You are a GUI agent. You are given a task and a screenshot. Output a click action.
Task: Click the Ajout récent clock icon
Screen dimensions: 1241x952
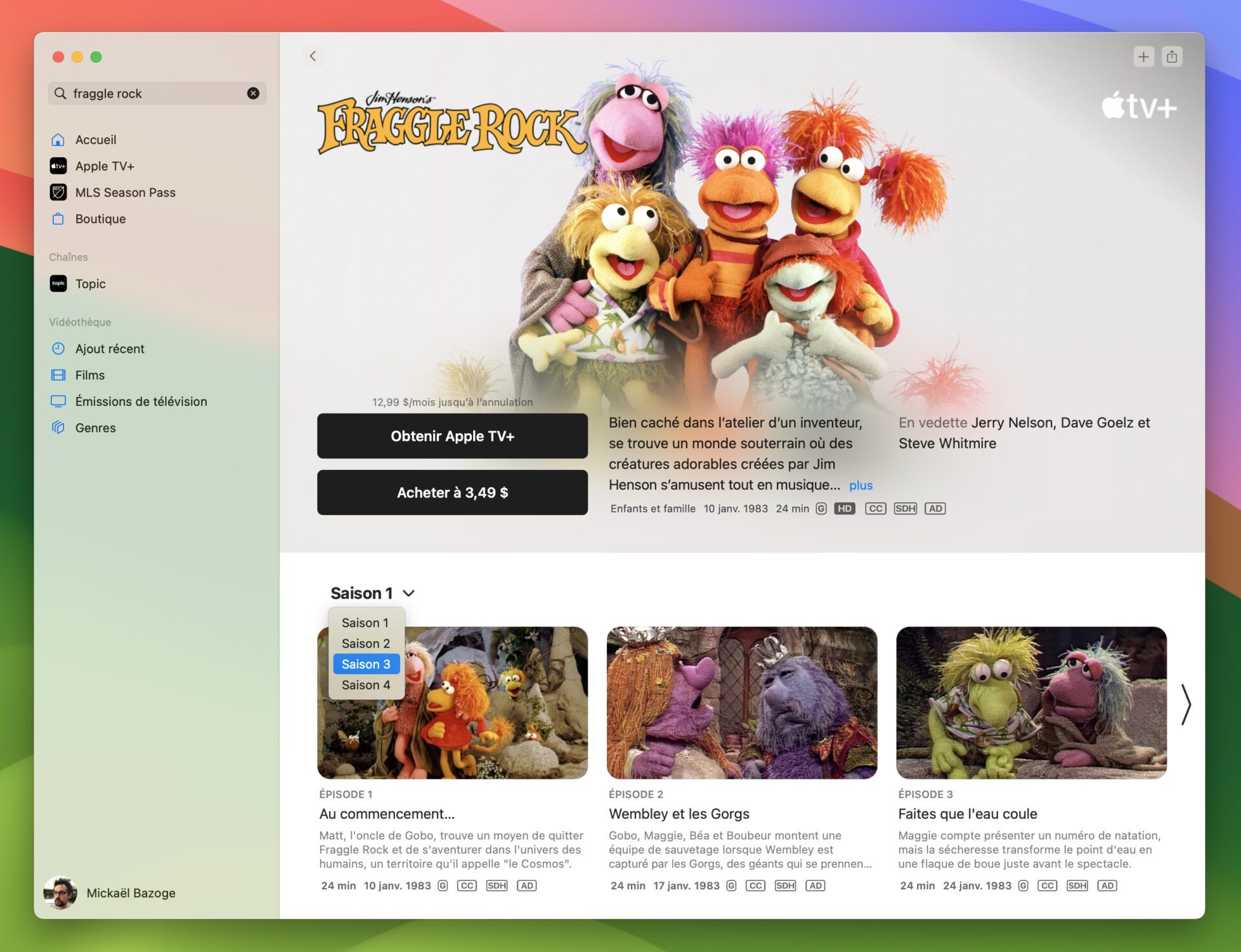pos(58,348)
